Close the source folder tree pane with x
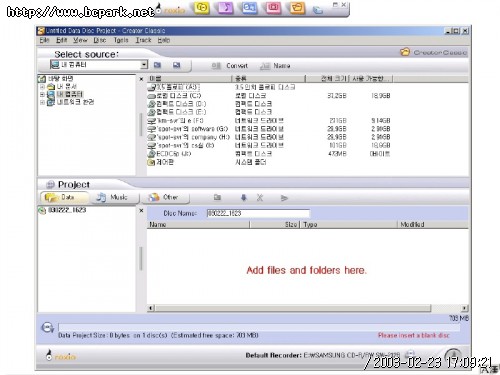The height and width of the screenshot is (375, 500). (141, 79)
